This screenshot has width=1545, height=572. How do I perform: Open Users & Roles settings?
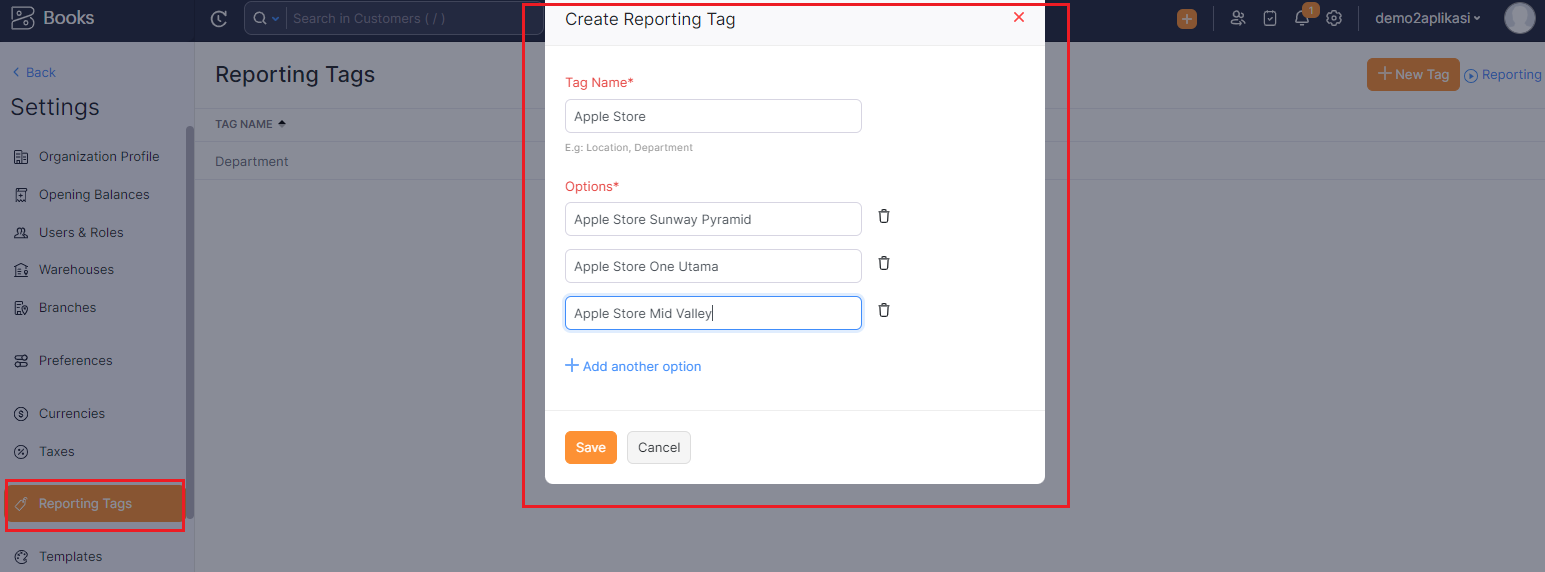point(81,232)
